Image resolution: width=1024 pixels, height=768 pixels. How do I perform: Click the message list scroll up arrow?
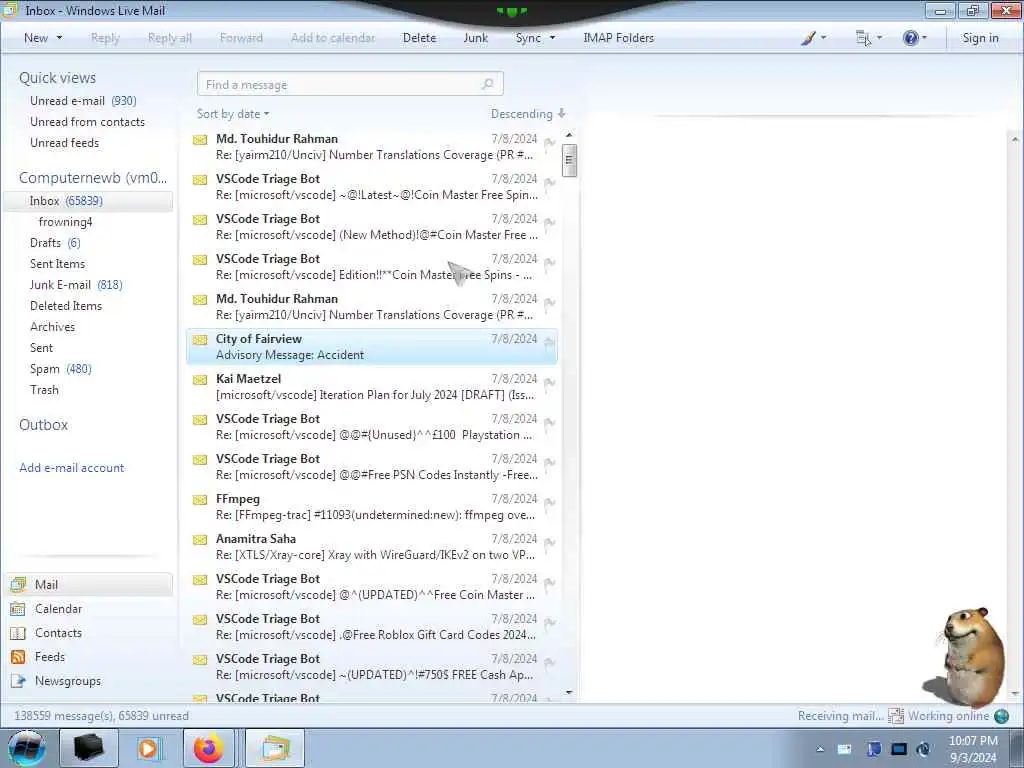pyautogui.click(x=569, y=135)
